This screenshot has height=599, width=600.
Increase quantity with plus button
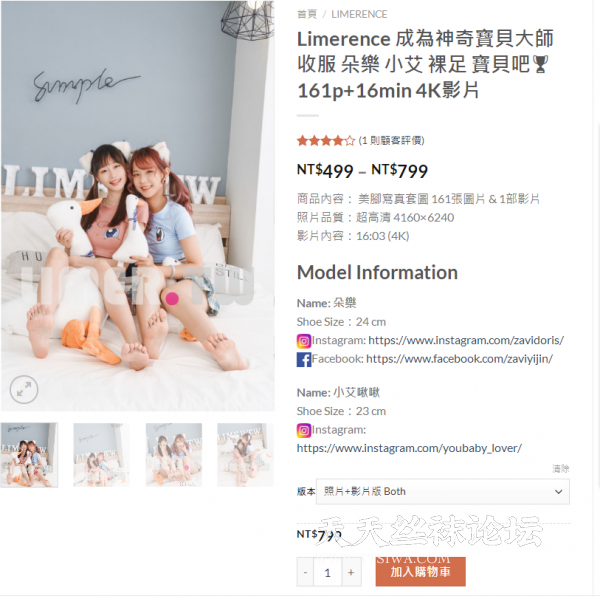pos(351,573)
